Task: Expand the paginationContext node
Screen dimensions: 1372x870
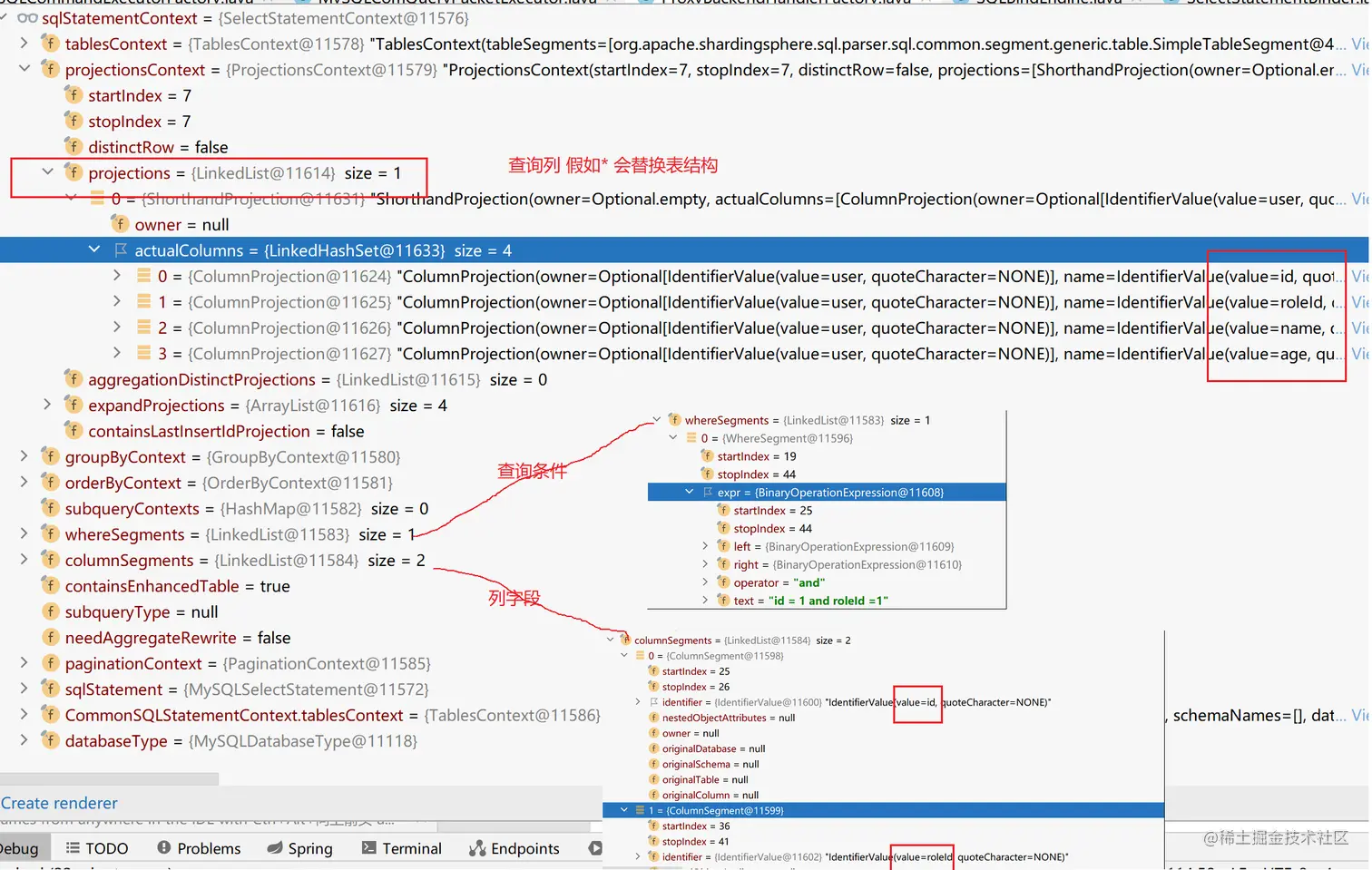Action: tap(24, 663)
